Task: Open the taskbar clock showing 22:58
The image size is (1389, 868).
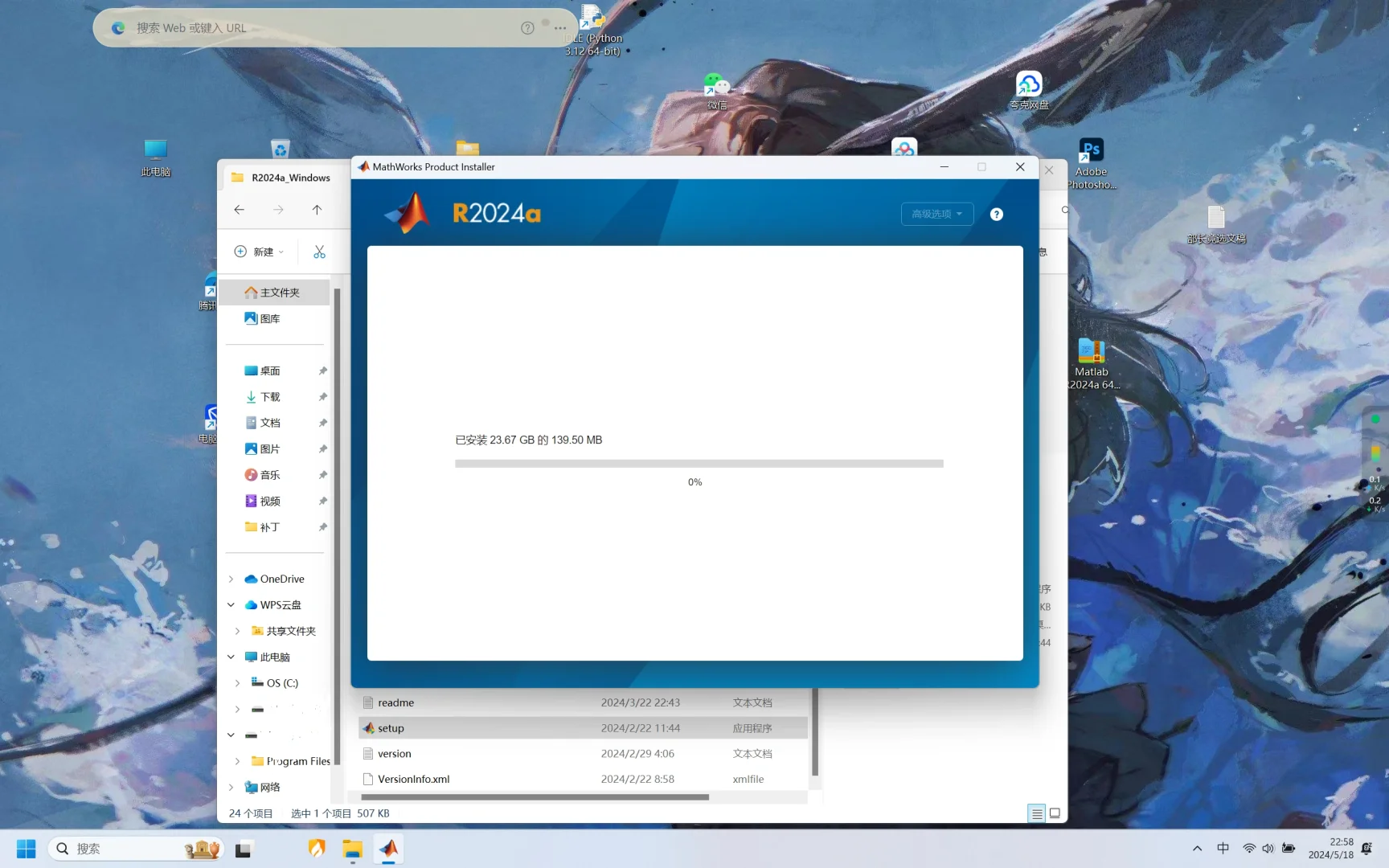Action: point(1331,849)
